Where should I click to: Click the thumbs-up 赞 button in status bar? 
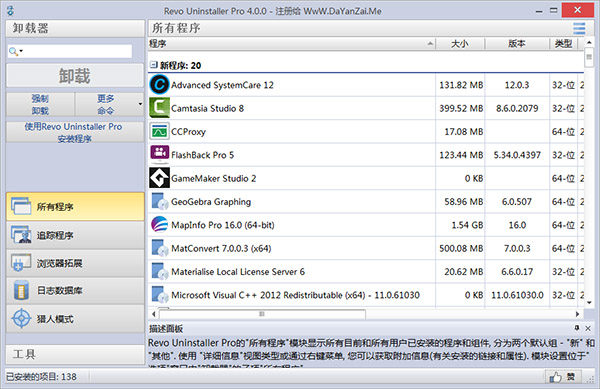(563, 377)
